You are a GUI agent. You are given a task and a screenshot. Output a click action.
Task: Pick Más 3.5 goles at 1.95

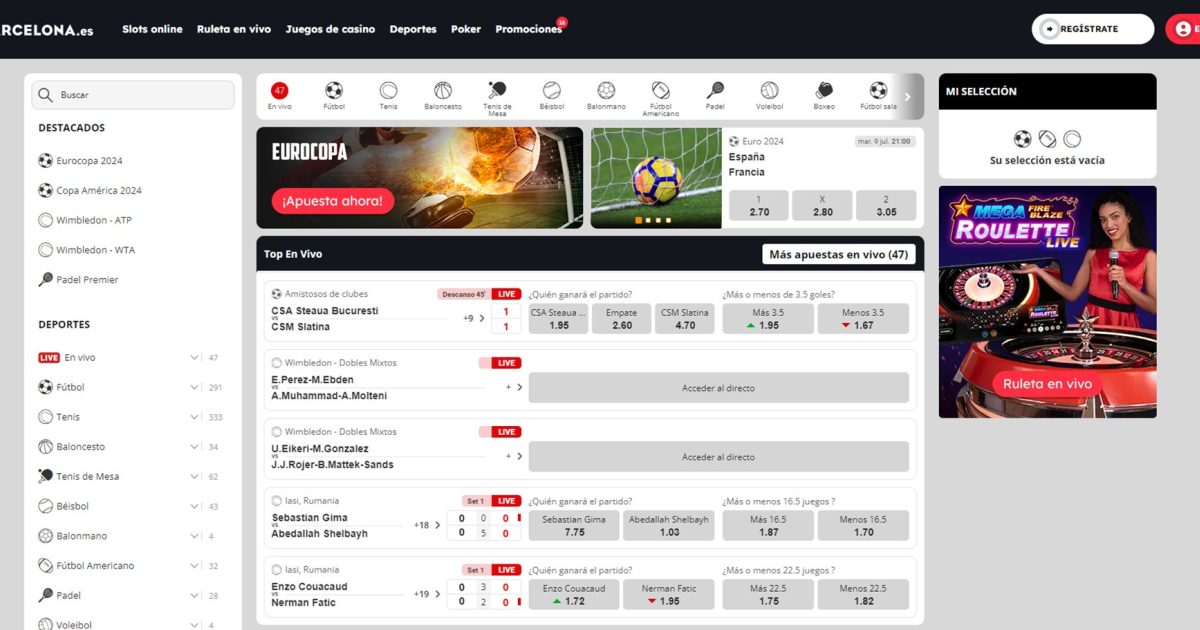[767, 318]
